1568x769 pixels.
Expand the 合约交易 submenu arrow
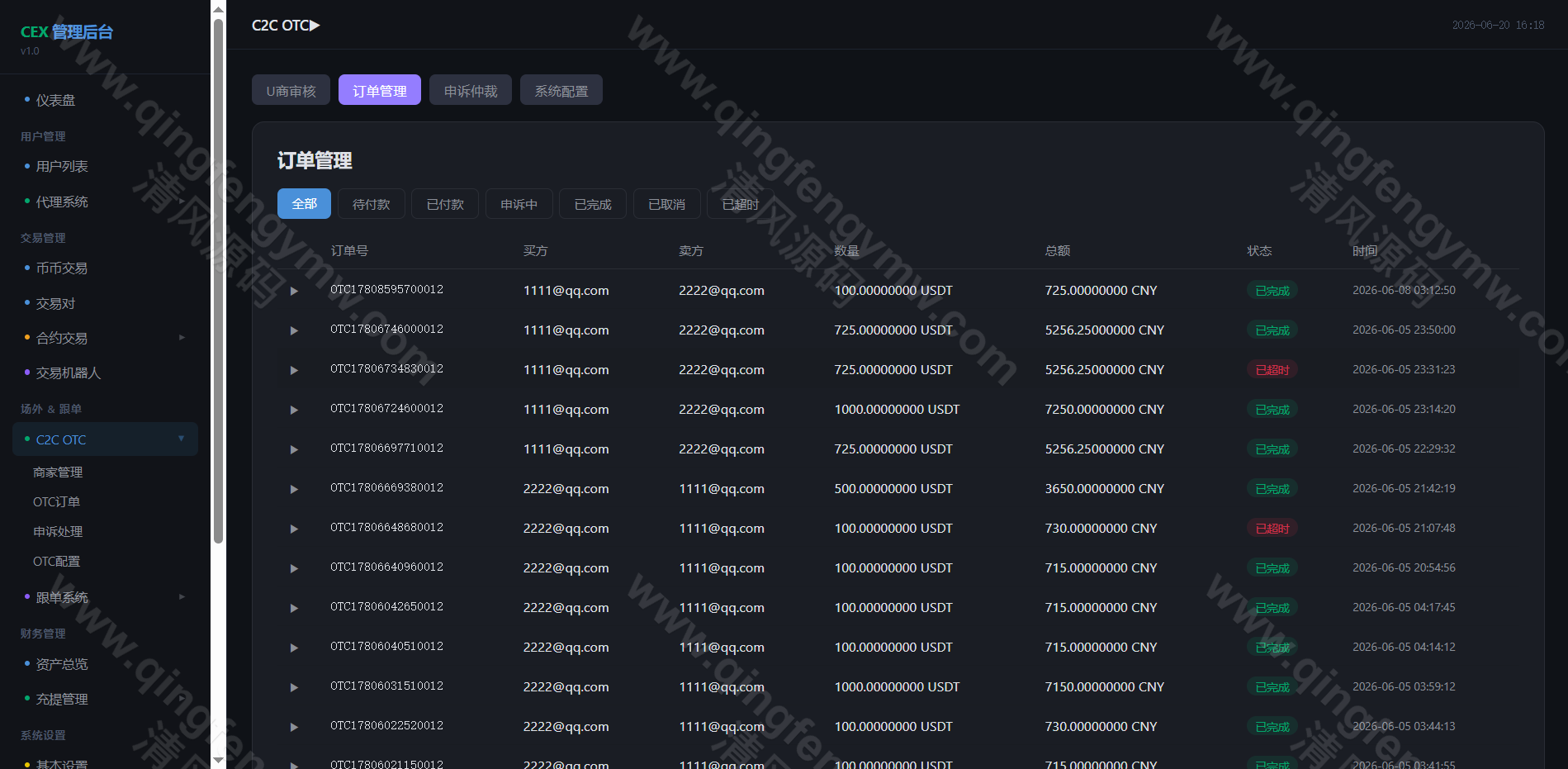(x=182, y=337)
